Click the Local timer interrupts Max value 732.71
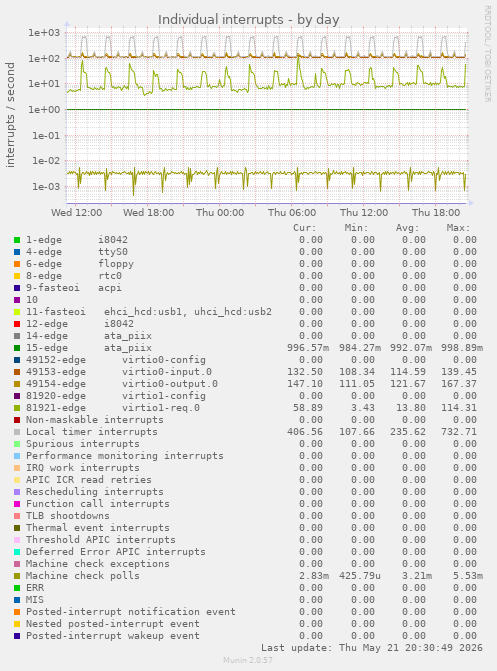497x671 pixels. point(459,432)
